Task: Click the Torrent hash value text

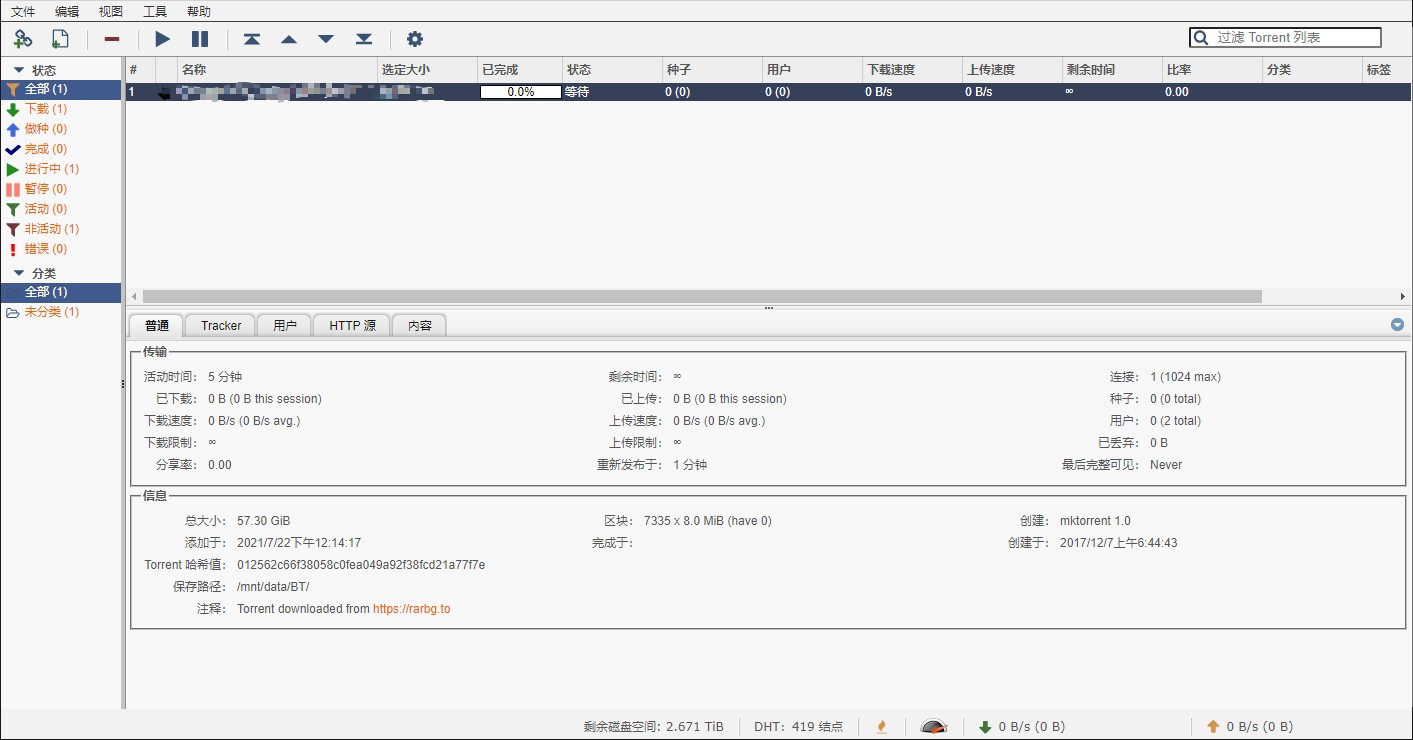Action: (361, 565)
